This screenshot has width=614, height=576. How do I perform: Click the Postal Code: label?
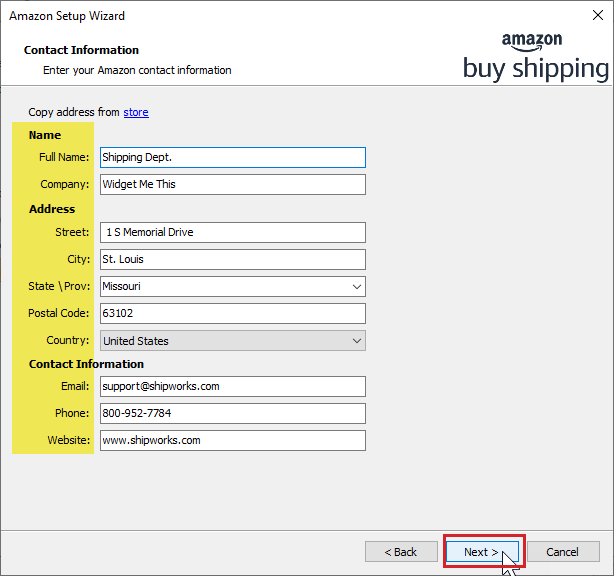[x=58, y=313]
